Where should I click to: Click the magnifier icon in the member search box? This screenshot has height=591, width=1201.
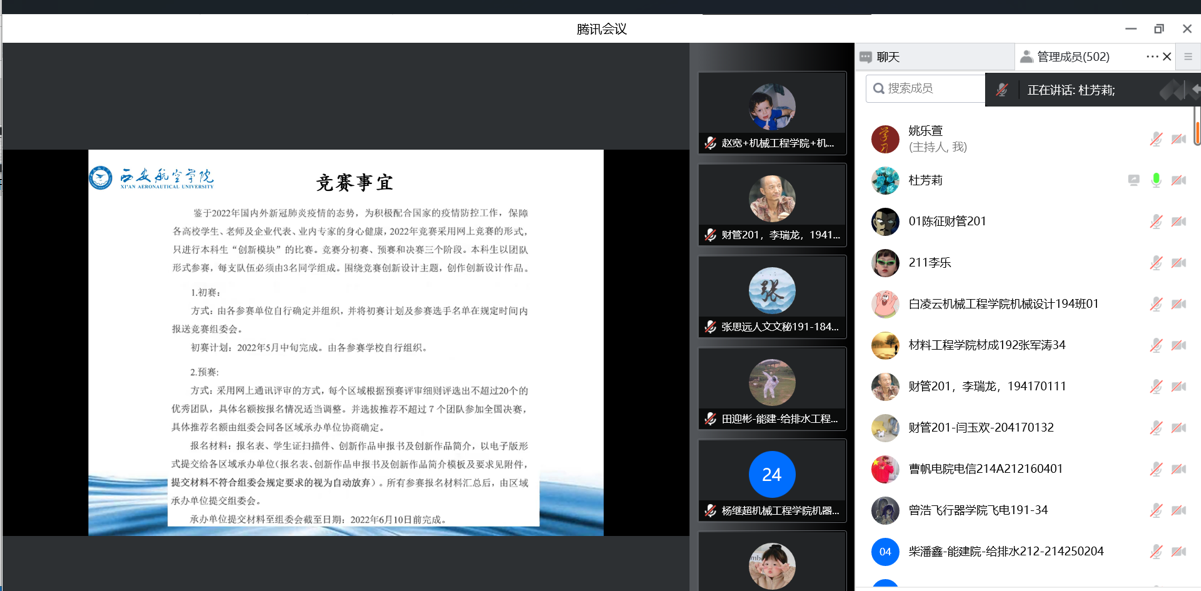pos(879,89)
